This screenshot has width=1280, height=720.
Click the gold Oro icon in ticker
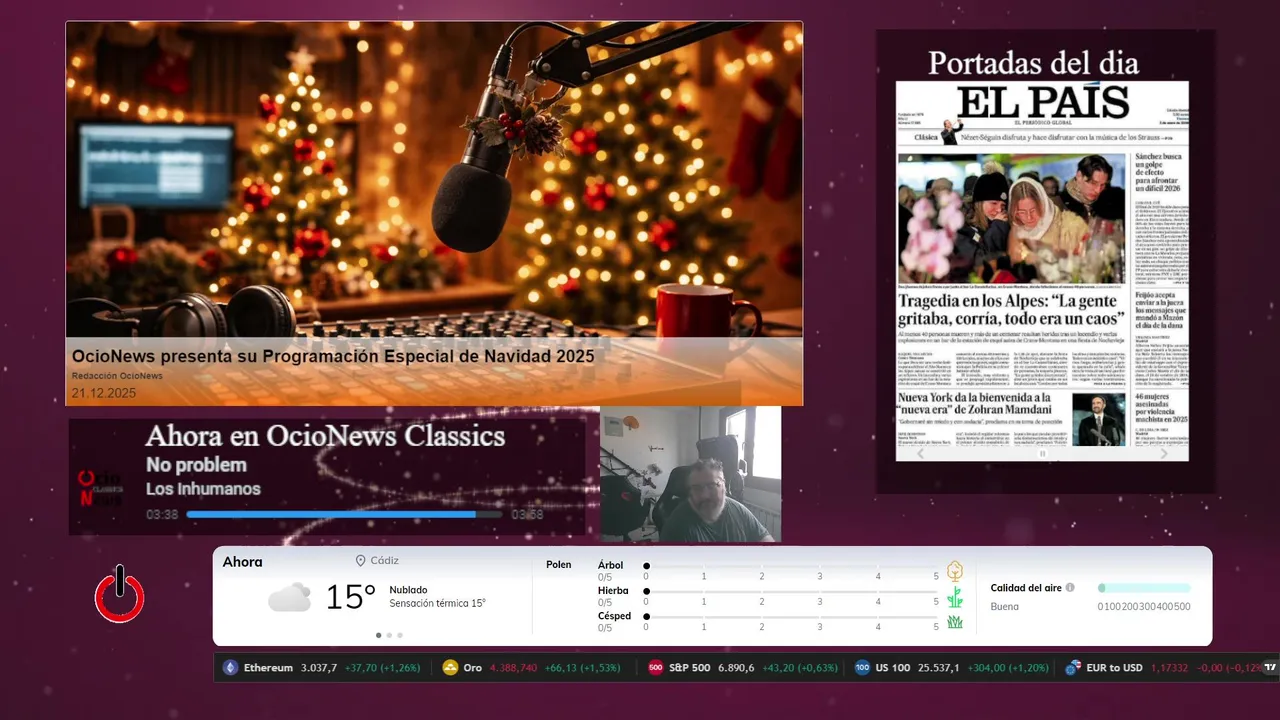pyautogui.click(x=450, y=668)
